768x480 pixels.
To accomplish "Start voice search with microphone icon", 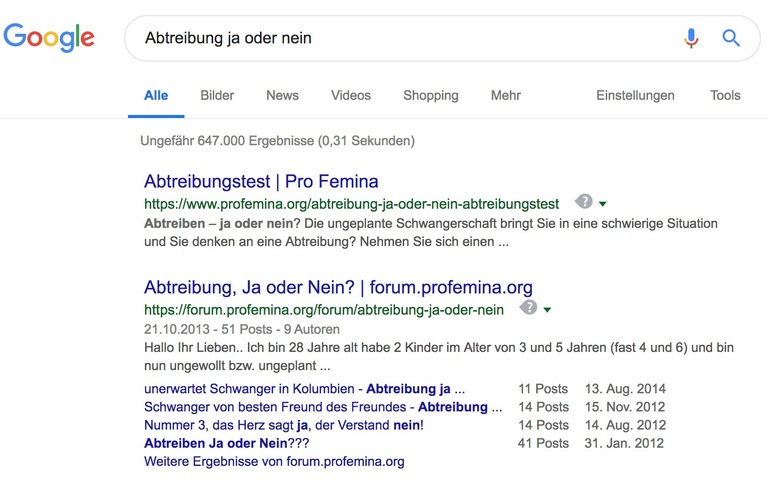I will [x=691, y=38].
